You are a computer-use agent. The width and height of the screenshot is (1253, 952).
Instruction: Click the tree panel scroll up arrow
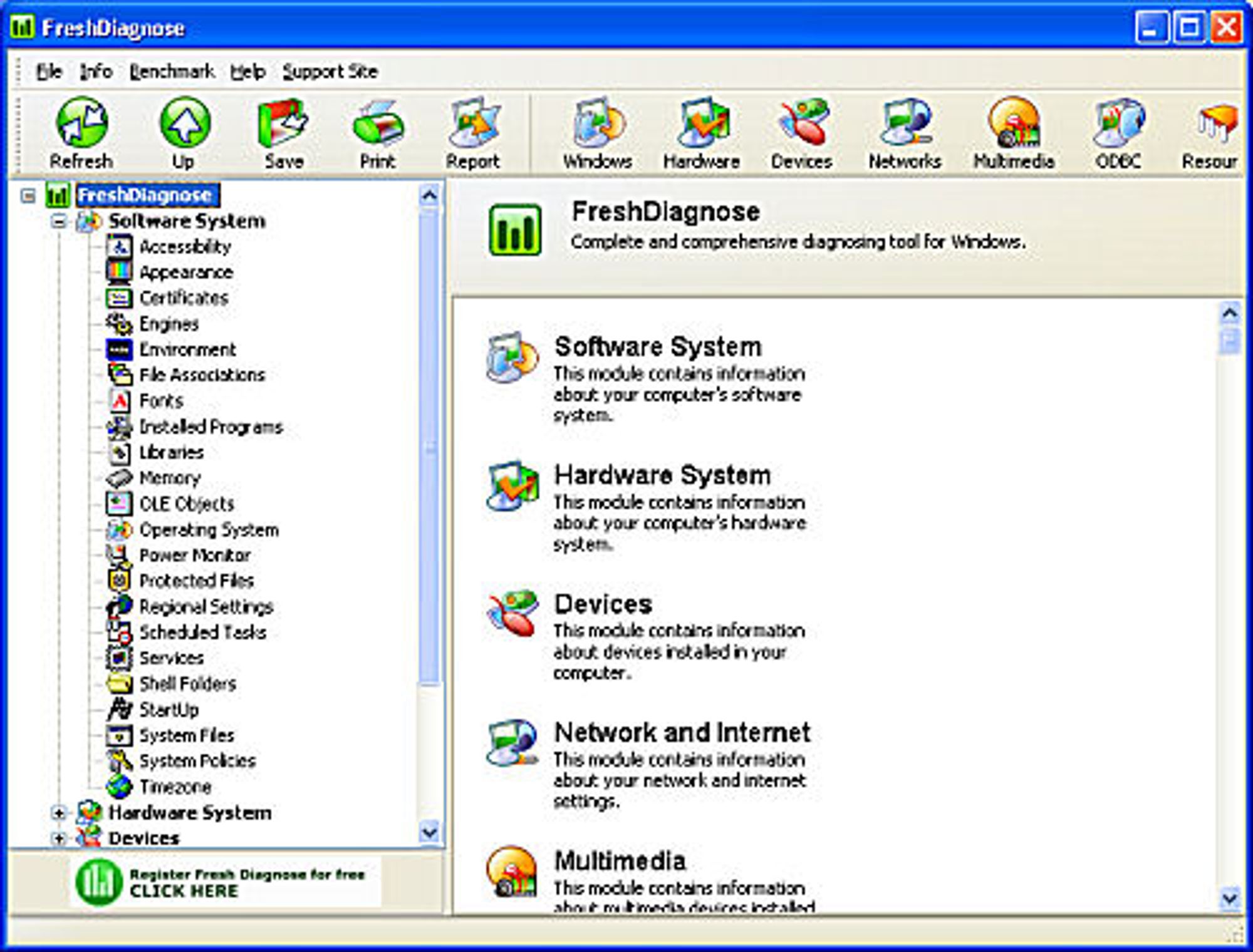430,196
